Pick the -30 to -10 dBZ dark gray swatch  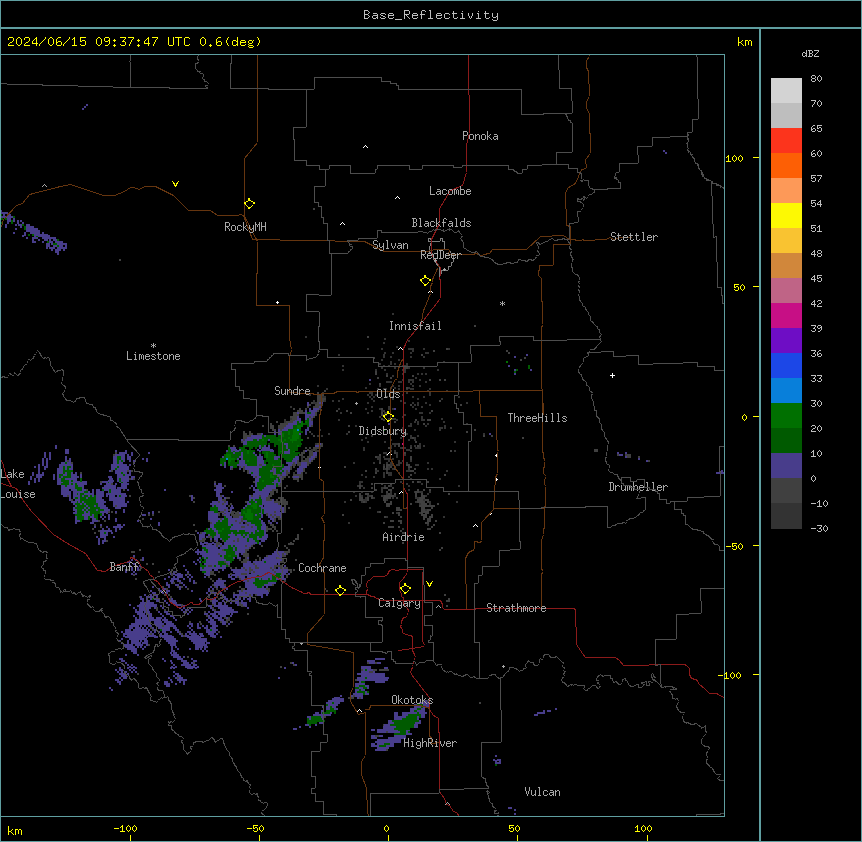(786, 516)
